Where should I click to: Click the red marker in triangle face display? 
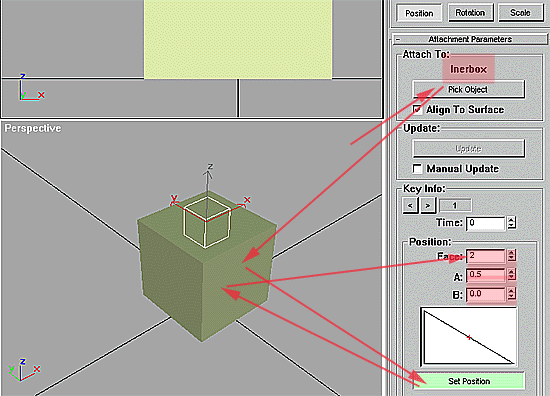point(469,338)
